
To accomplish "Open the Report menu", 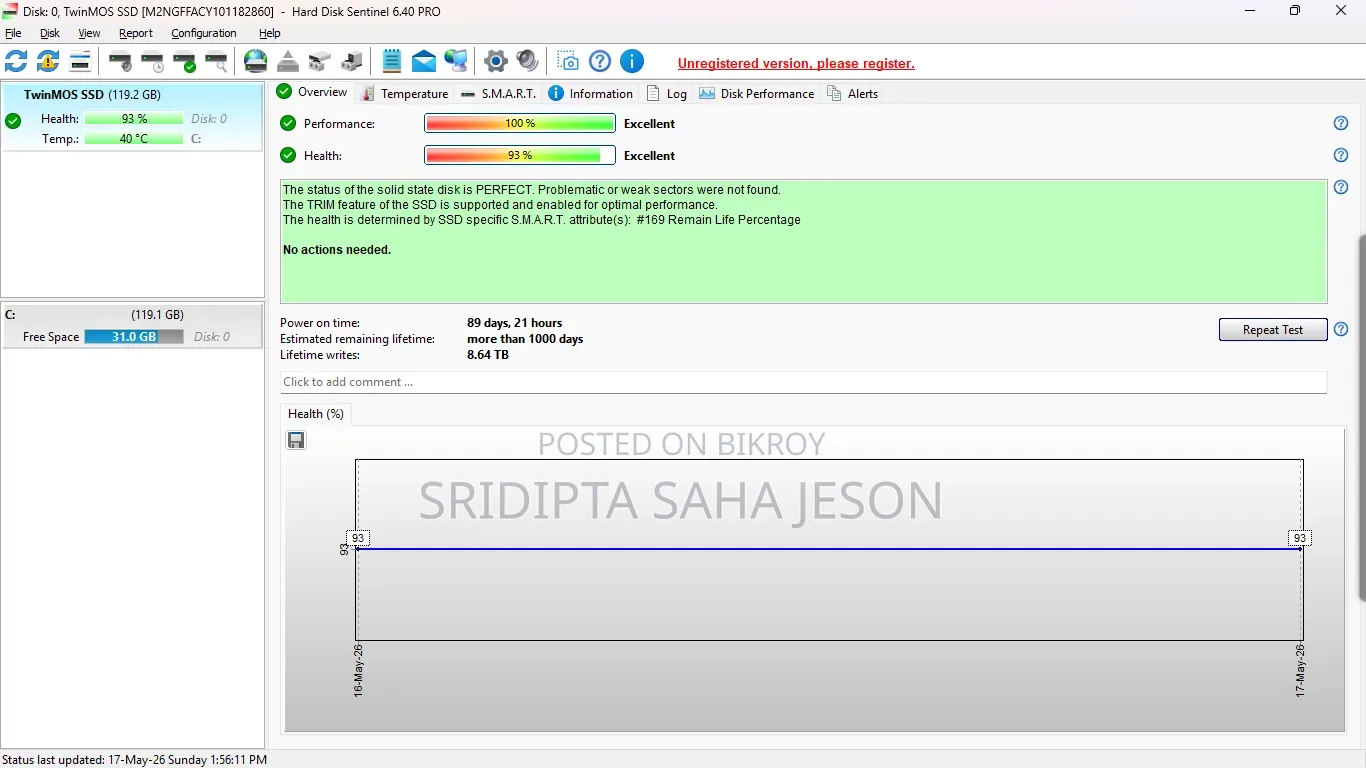I will [136, 33].
